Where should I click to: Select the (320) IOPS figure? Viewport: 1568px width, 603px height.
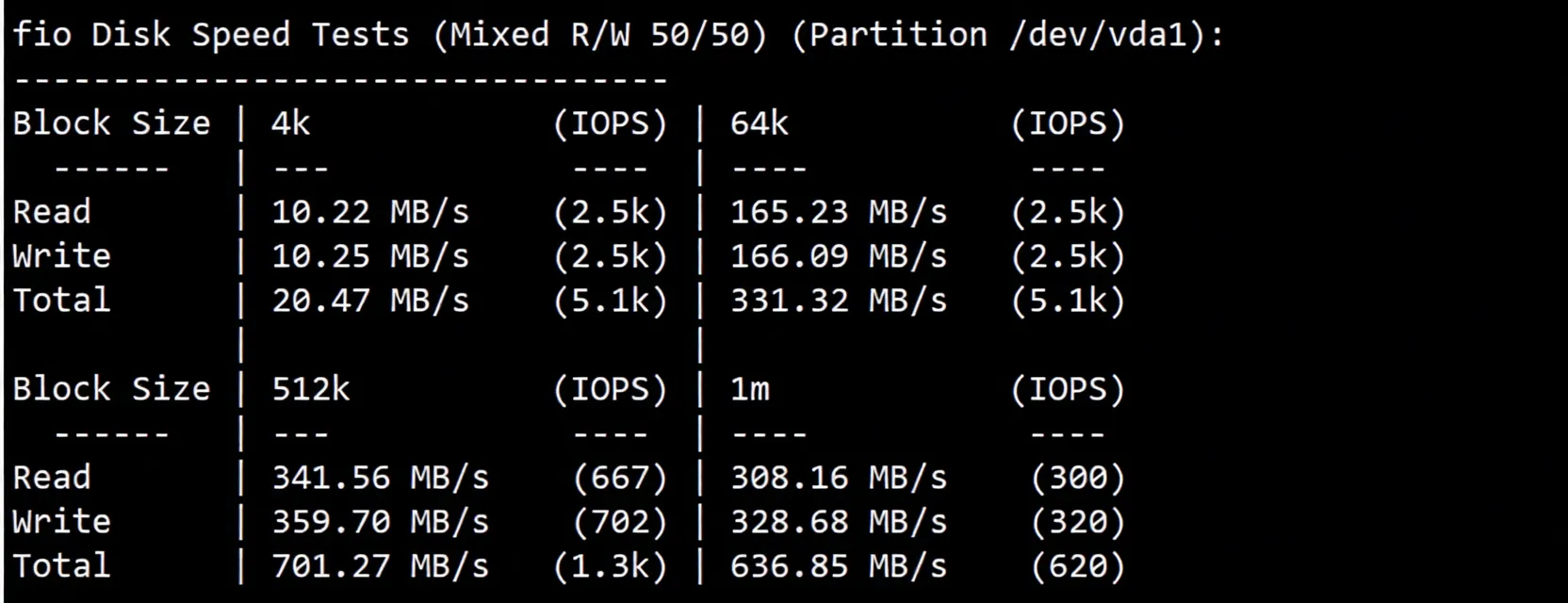click(1078, 522)
